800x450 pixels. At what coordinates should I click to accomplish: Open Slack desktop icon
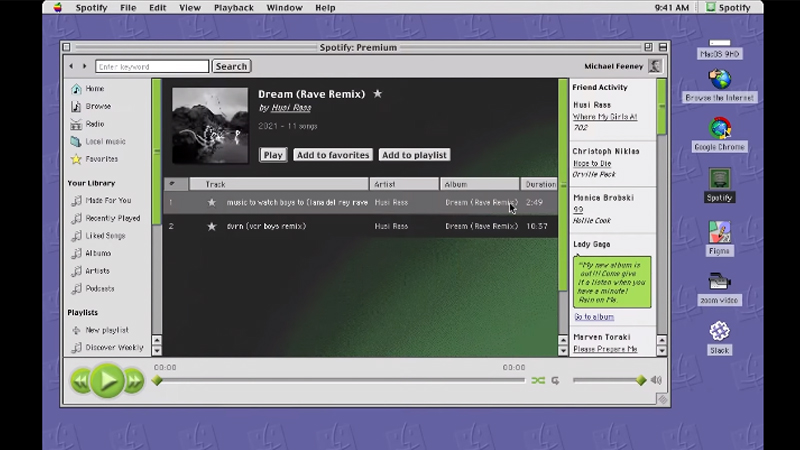tap(719, 338)
